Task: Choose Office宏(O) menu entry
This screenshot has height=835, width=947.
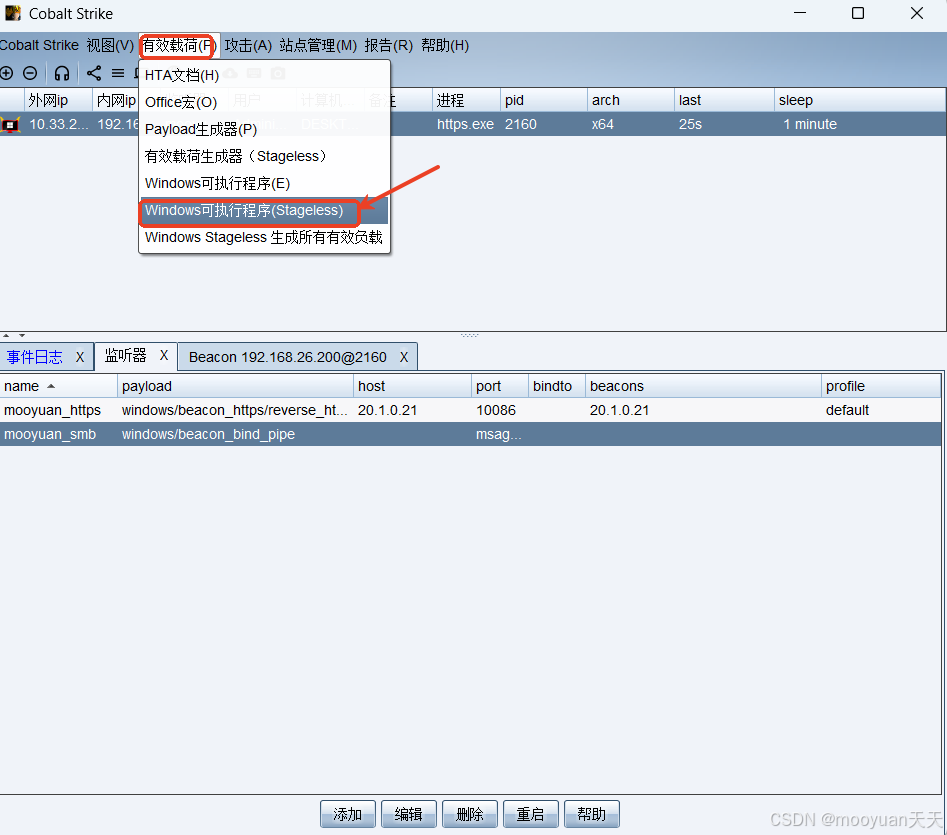Action: pyautogui.click(x=265, y=102)
